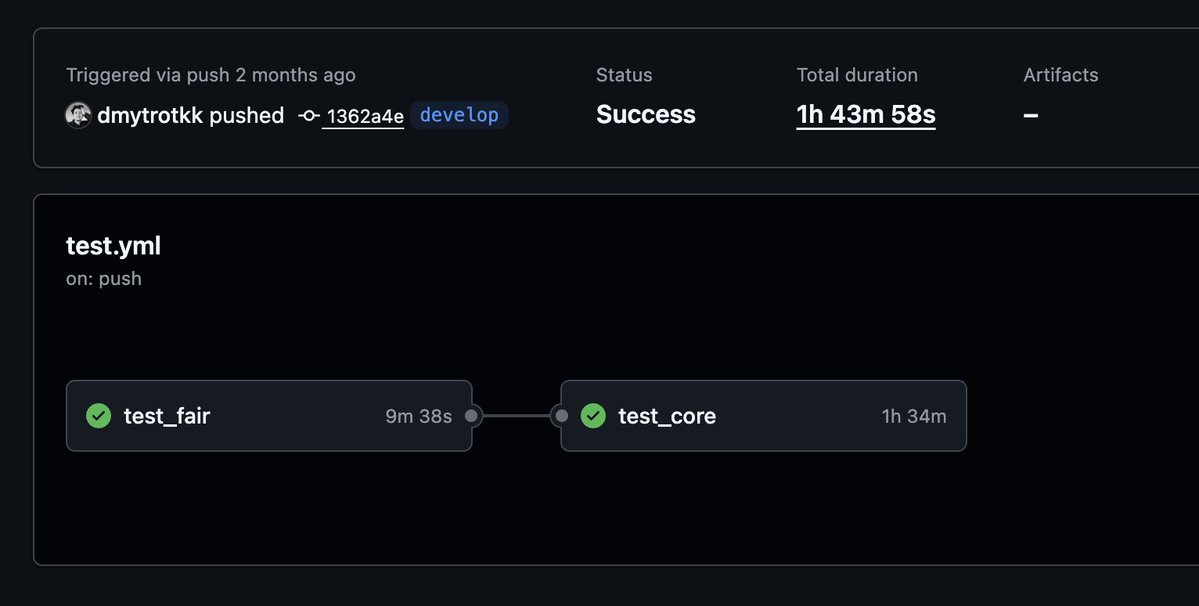The height and width of the screenshot is (606, 1199).
Task: Click test_core input connector dot
Action: click(x=561, y=416)
